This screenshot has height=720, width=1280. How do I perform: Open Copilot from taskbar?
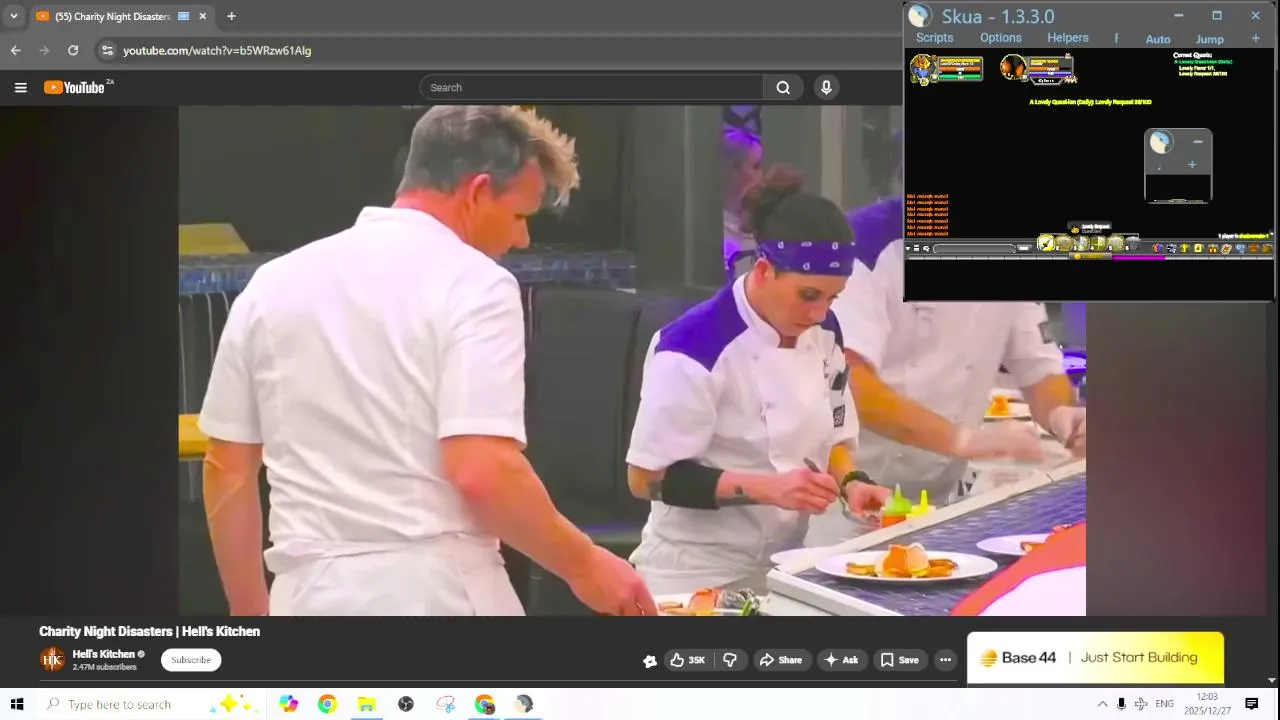click(x=288, y=704)
